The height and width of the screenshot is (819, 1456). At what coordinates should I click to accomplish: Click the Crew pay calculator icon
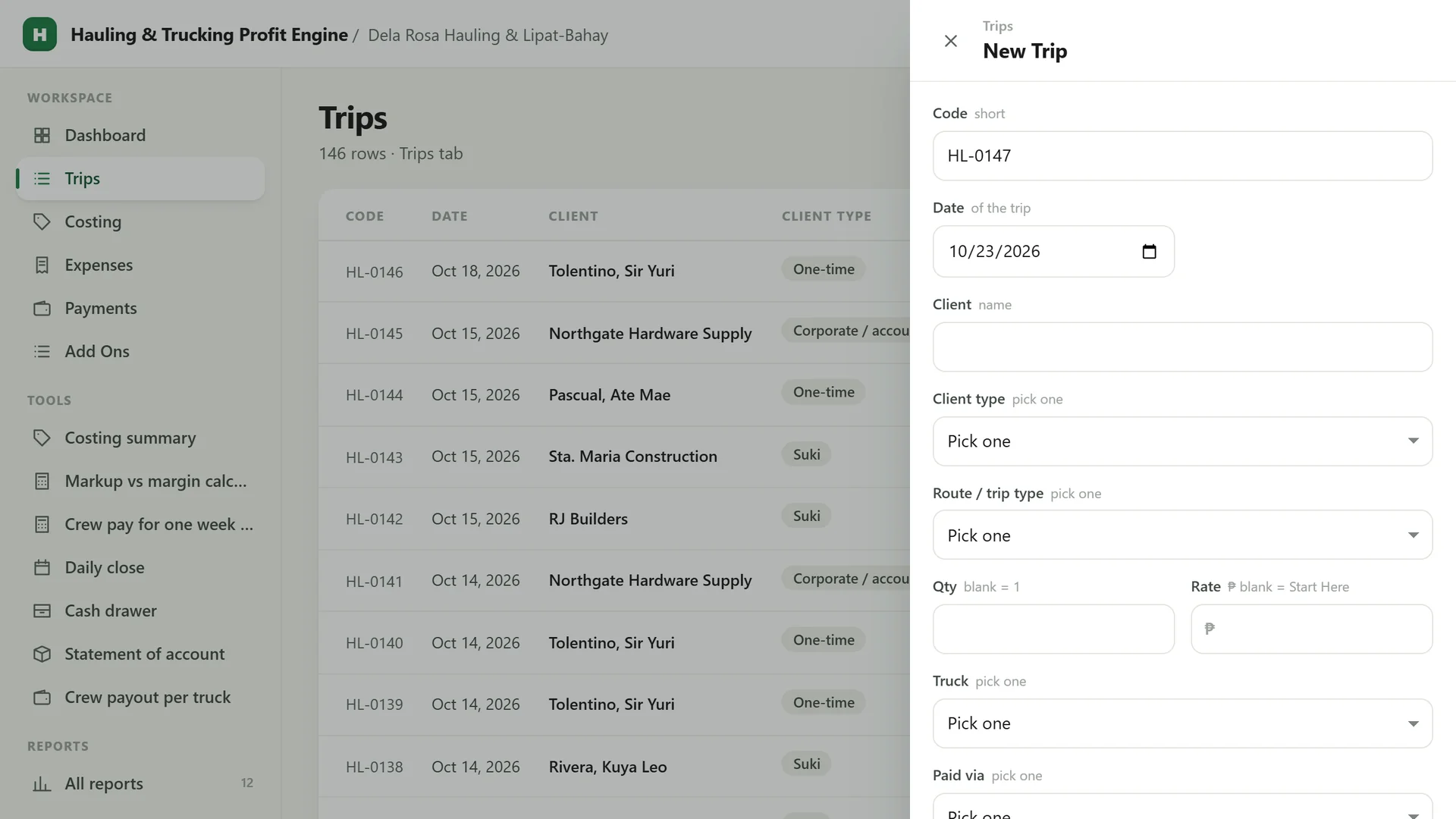pyautogui.click(x=42, y=524)
